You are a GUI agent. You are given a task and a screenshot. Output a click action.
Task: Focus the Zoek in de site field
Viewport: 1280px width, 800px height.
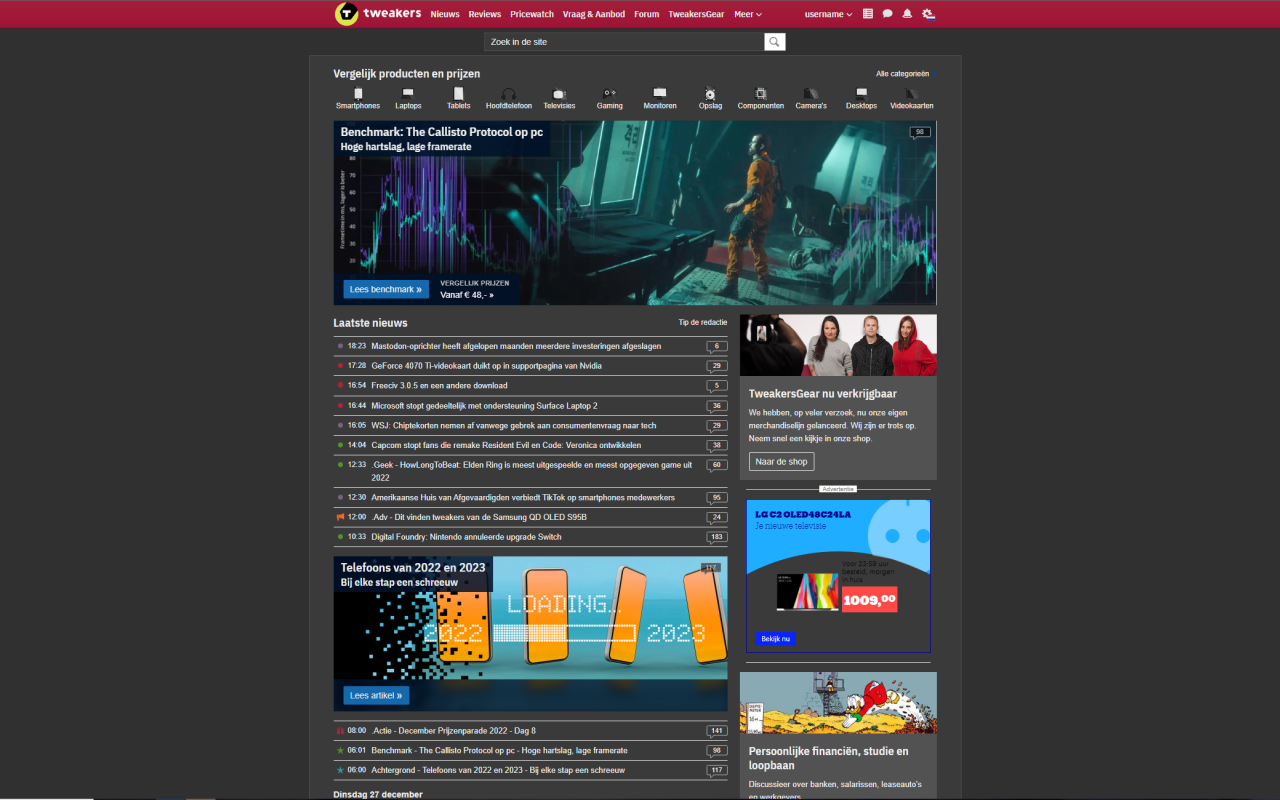pyautogui.click(x=624, y=42)
